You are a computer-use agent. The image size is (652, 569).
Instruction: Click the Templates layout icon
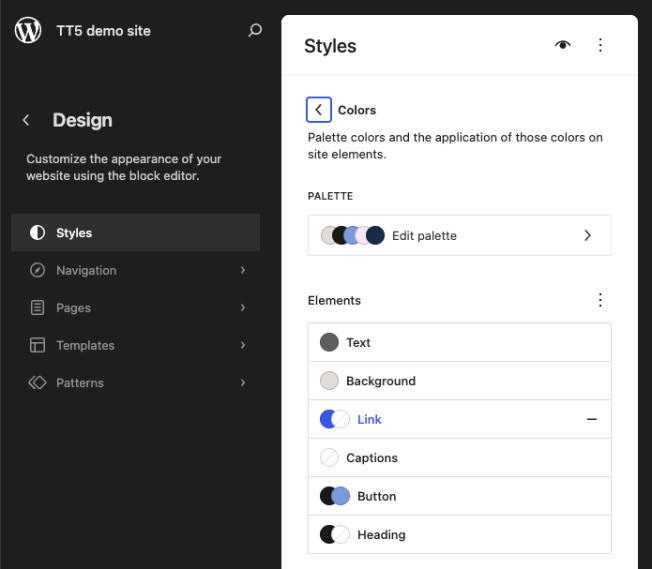37,346
